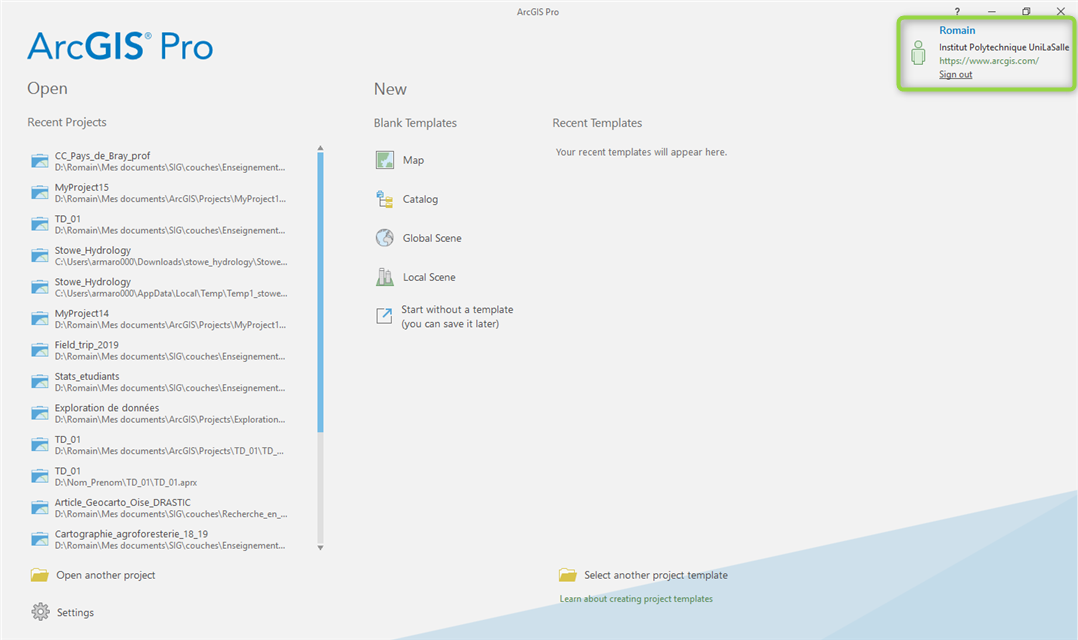
Task: Open Learn about creating project templates link
Action: click(x=636, y=599)
